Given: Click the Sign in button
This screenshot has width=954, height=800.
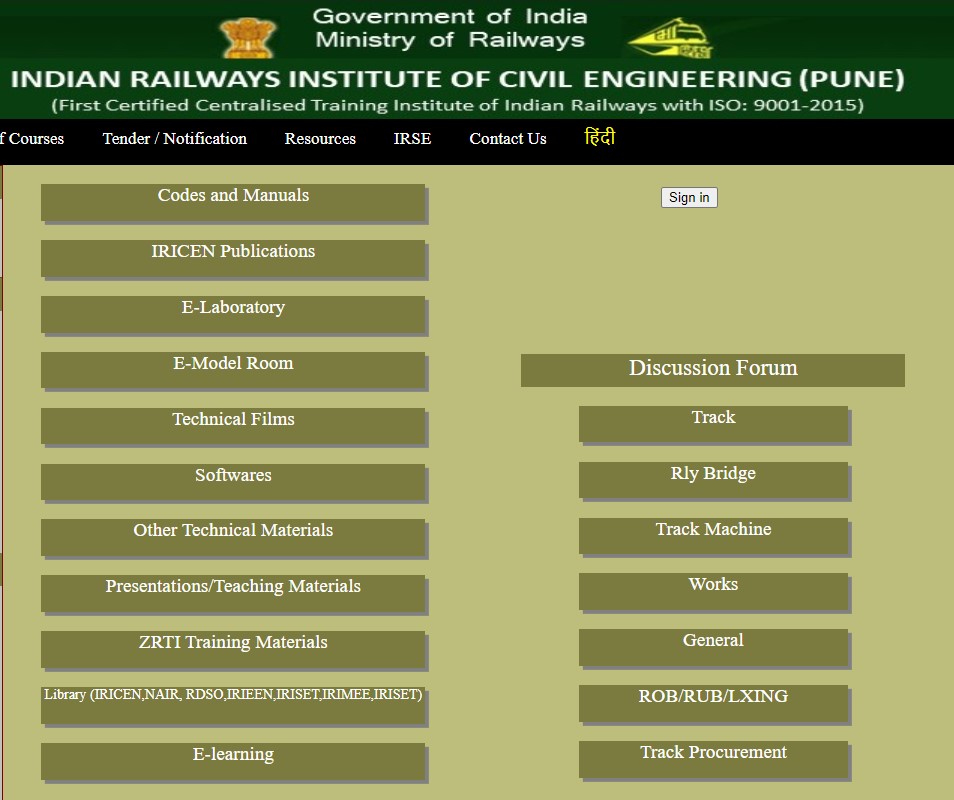Looking at the screenshot, I should click(x=688, y=197).
